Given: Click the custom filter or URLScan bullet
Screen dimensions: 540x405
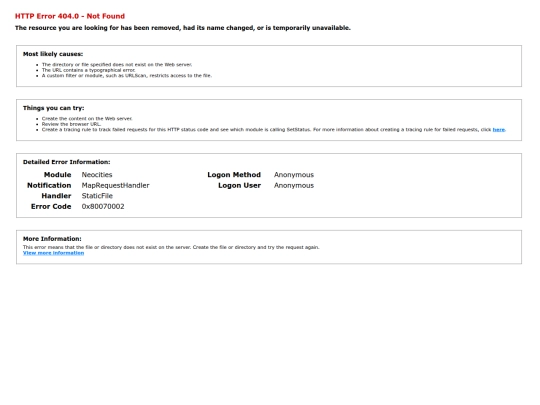Looking at the screenshot, I should pos(127,75).
